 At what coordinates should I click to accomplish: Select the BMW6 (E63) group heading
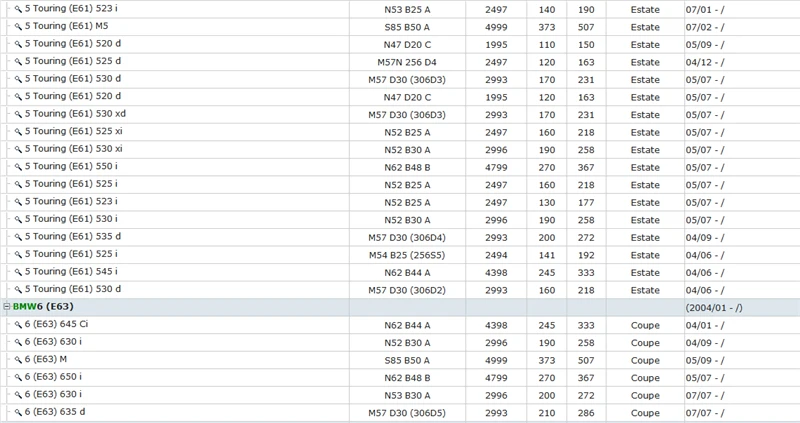pos(43,307)
